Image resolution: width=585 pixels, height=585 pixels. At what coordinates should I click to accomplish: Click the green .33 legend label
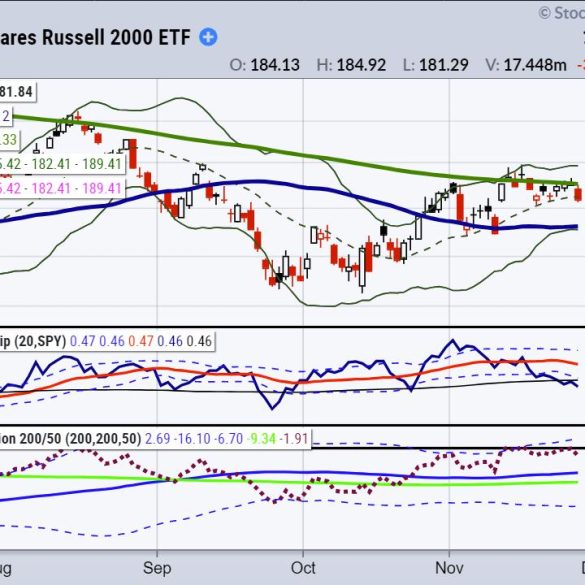tap(9, 140)
